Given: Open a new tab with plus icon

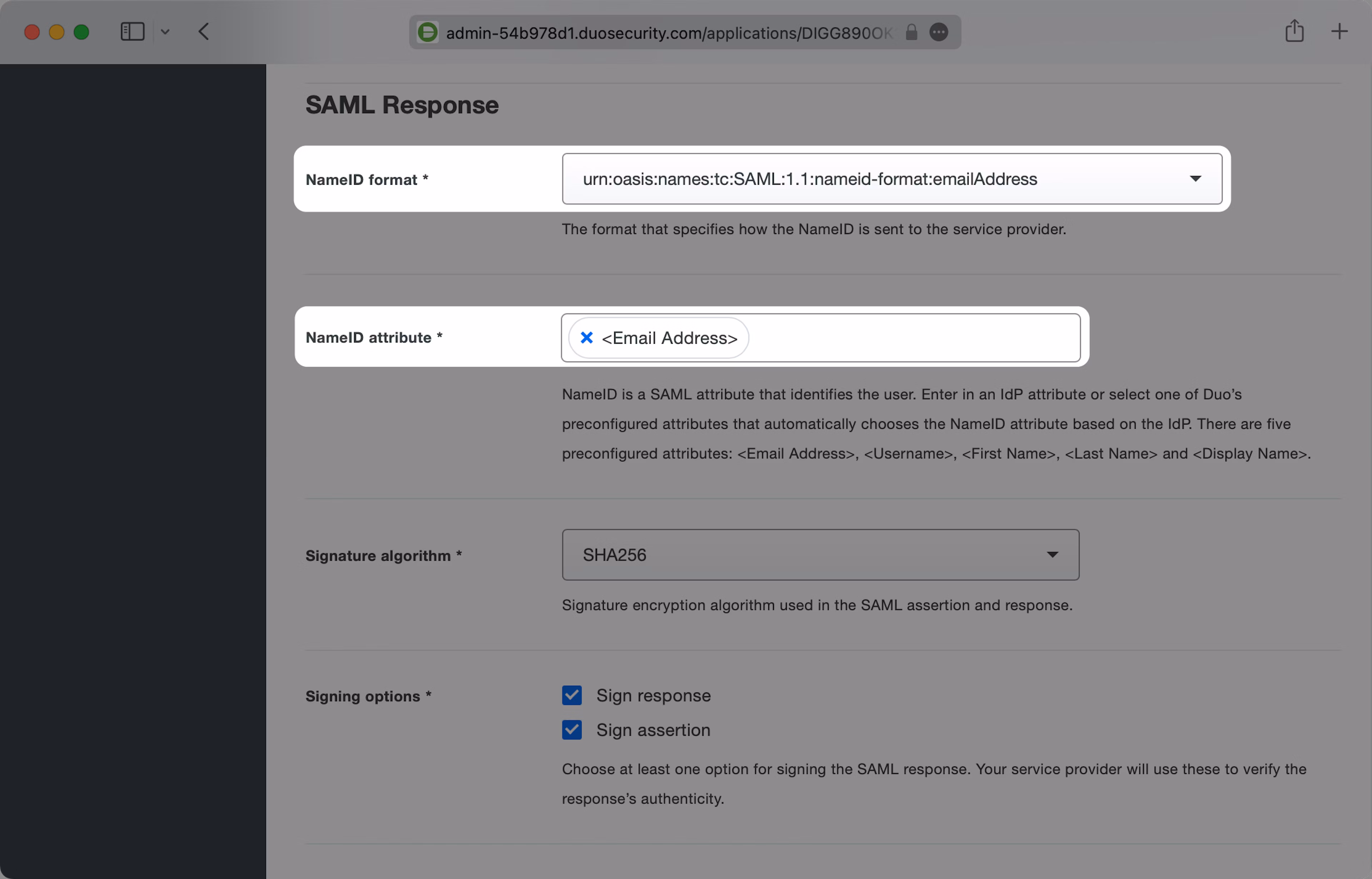Looking at the screenshot, I should coord(1339,31).
